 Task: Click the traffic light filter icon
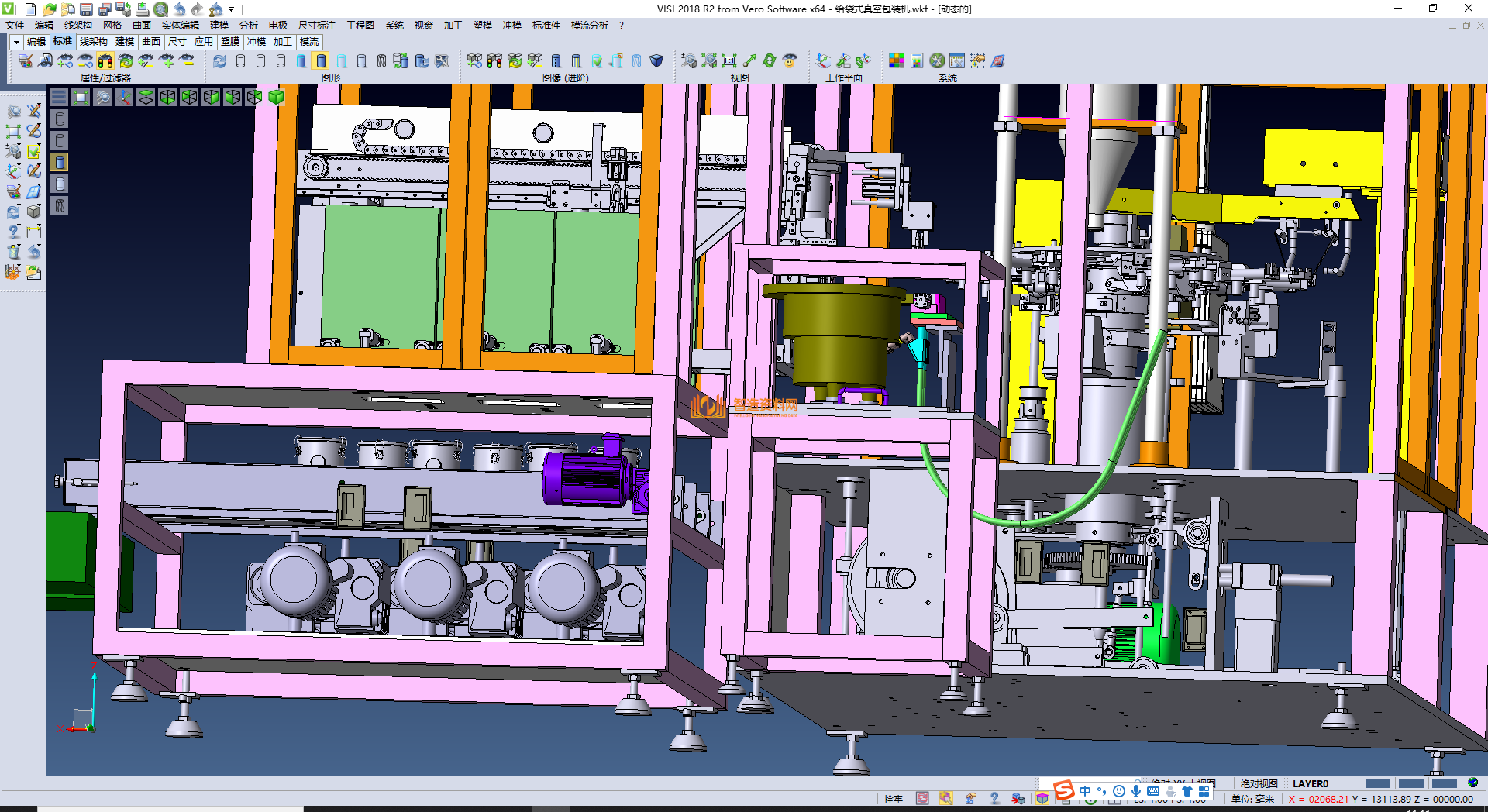tap(105, 60)
